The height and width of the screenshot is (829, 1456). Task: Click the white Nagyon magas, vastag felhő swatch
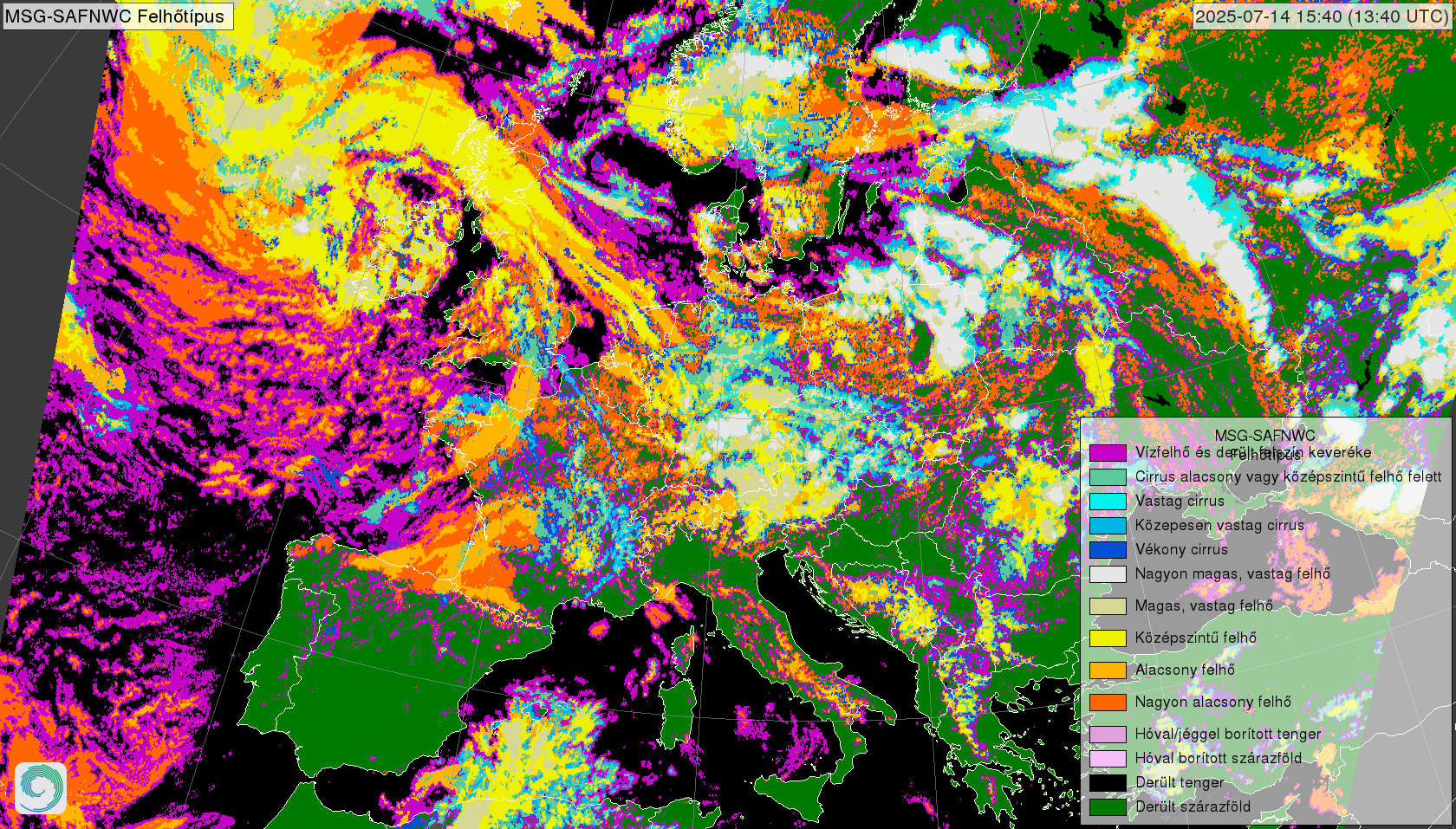point(1108,573)
